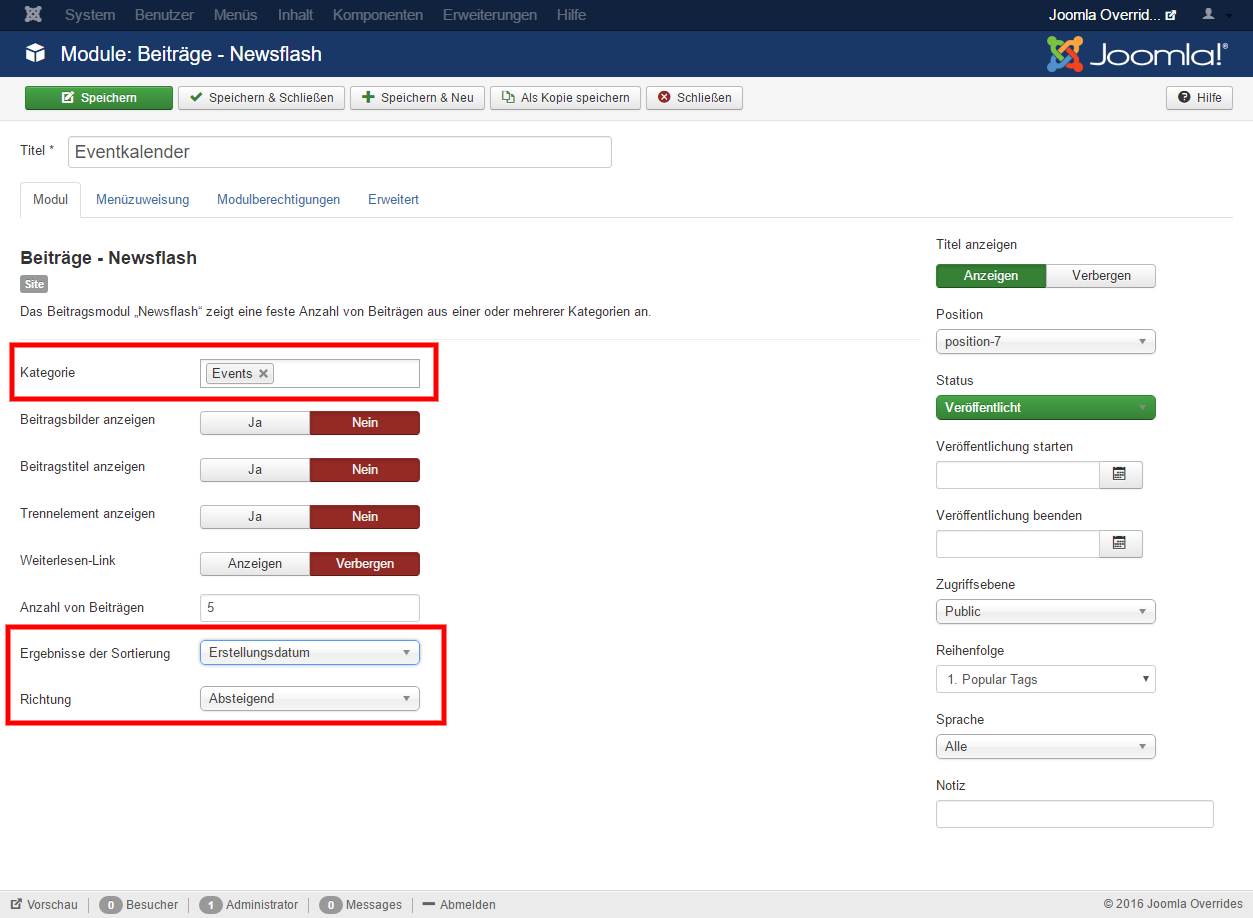The image size is (1253, 918).
Task: Click Als Kopie speichern button
Action: (565, 98)
